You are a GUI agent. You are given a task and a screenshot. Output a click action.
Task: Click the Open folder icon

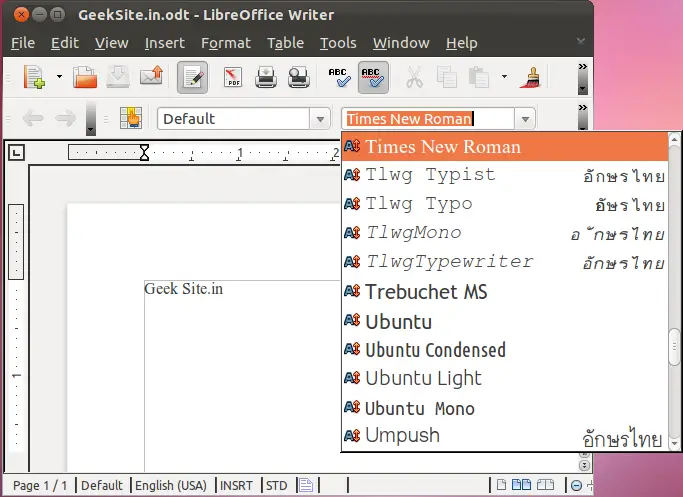(85, 77)
